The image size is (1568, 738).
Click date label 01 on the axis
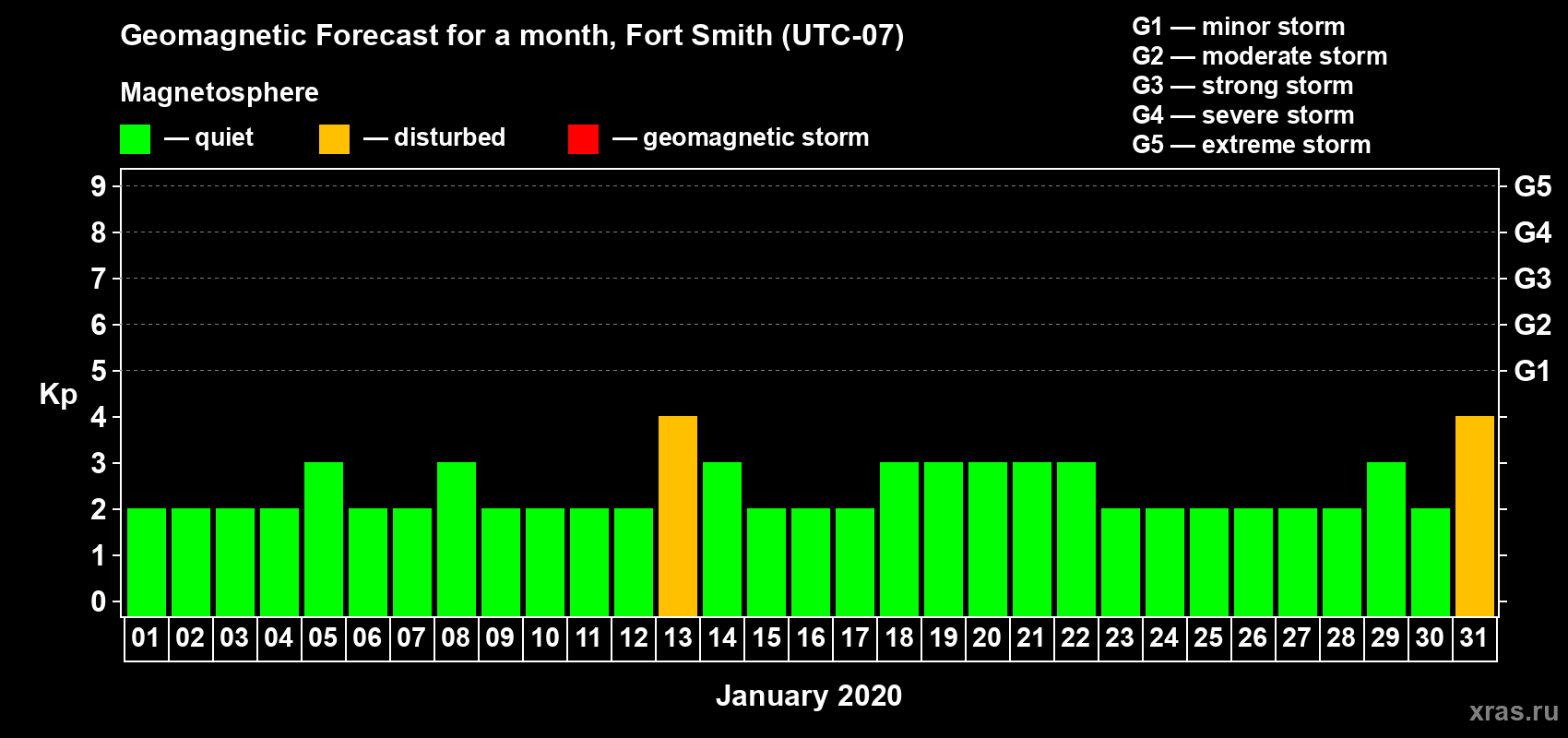[x=146, y=637]
